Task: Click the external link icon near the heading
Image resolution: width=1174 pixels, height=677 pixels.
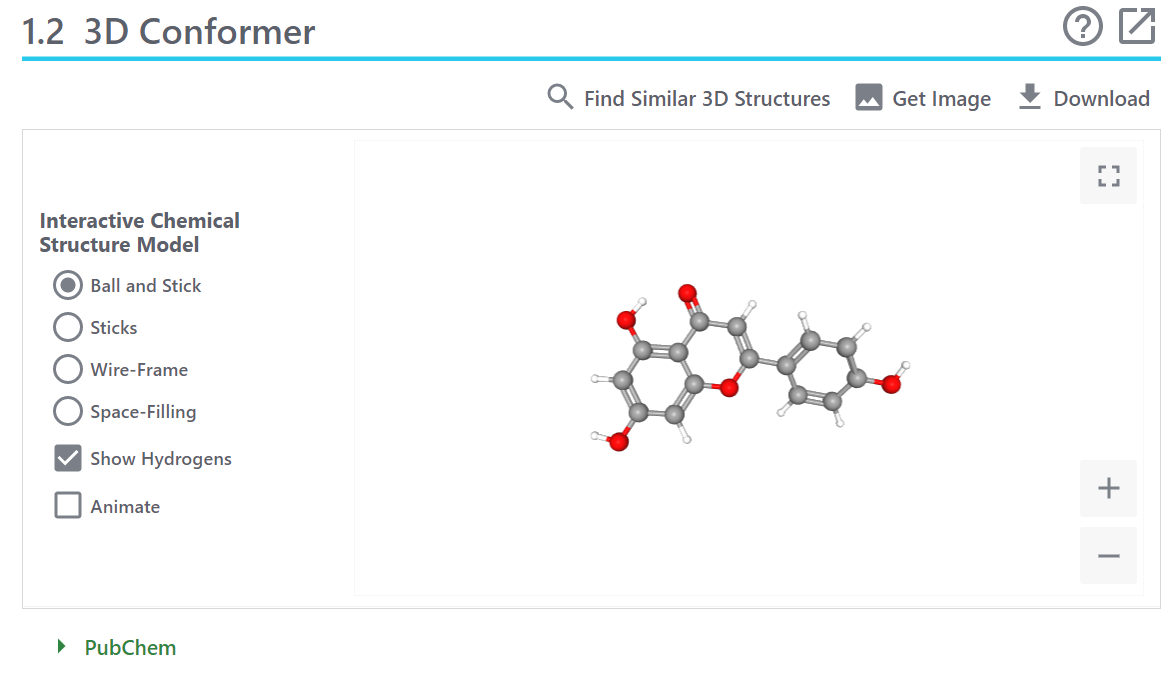Action: pyautogui.click(x=1137, y=26)
